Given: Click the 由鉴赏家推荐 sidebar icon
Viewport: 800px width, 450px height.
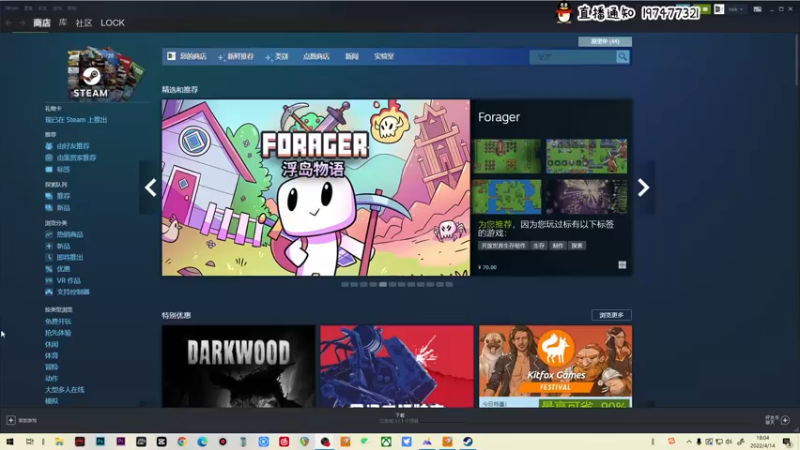Looking at the screenshot, I should (x=49, y=158).
